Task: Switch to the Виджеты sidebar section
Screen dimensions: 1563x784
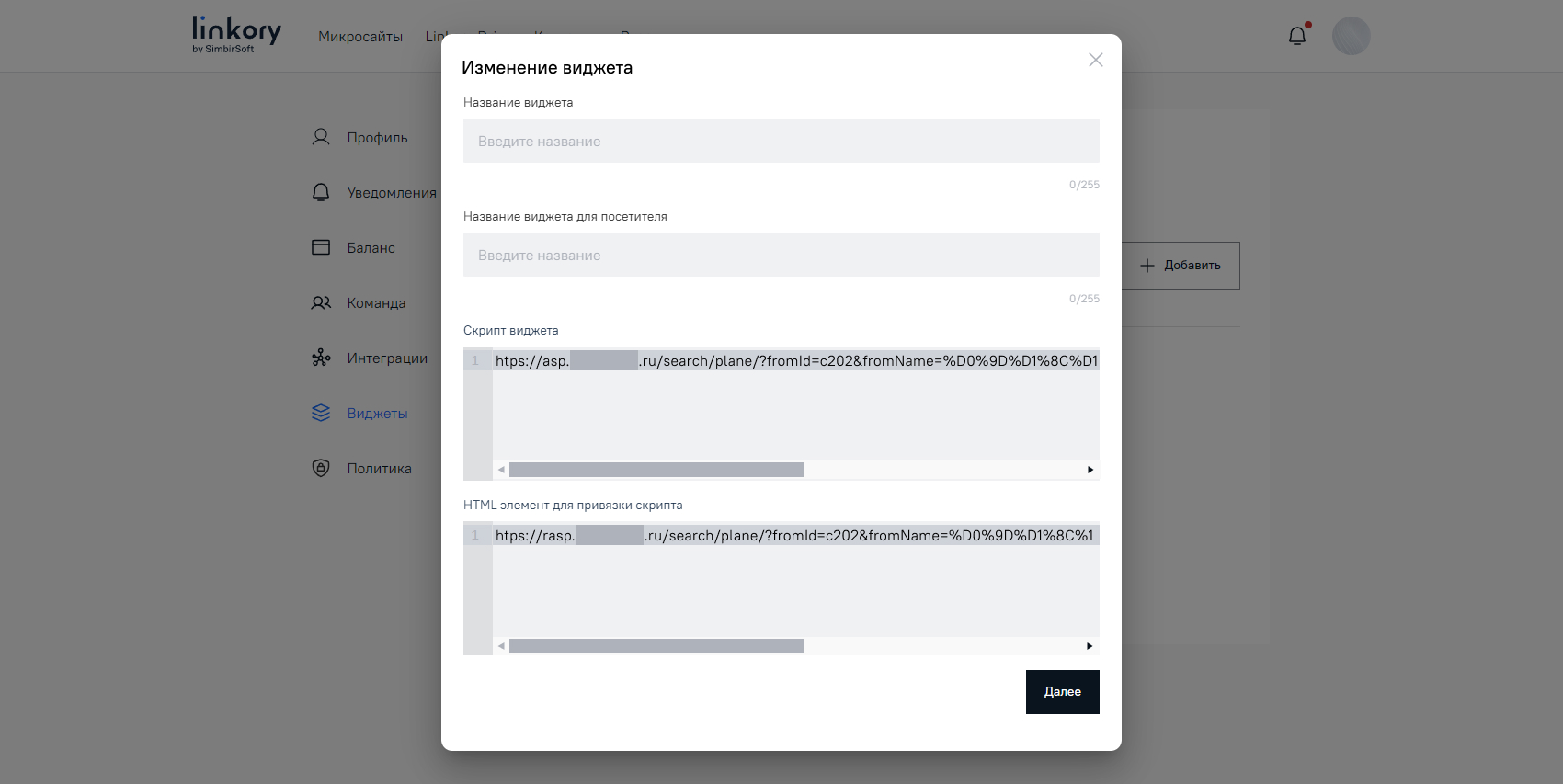Action: 377,413
